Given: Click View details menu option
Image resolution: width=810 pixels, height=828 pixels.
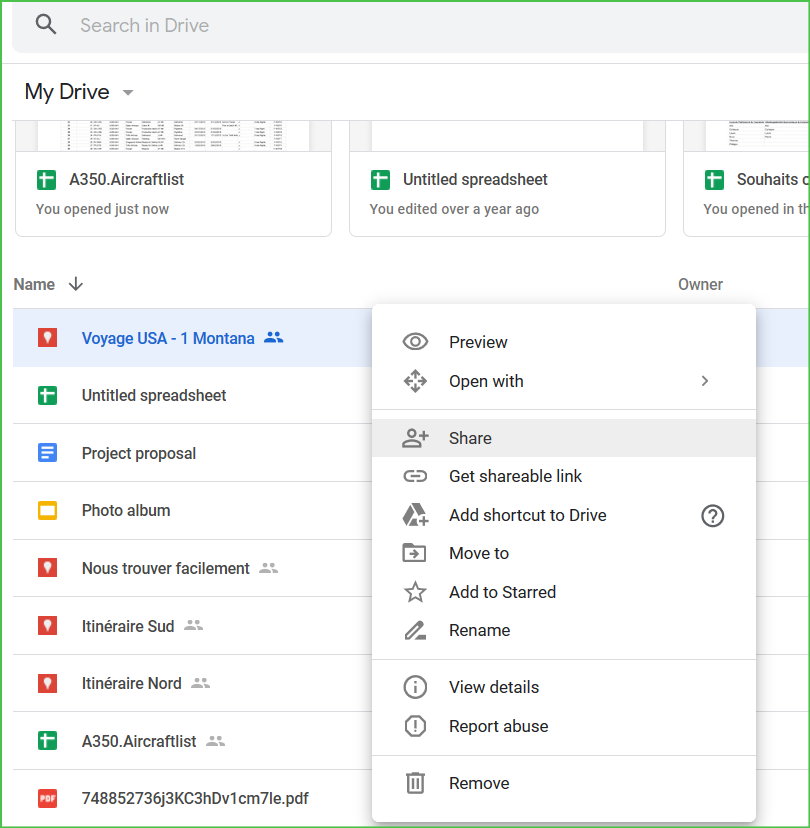Looking at the screenshot, I should [494, 687].
